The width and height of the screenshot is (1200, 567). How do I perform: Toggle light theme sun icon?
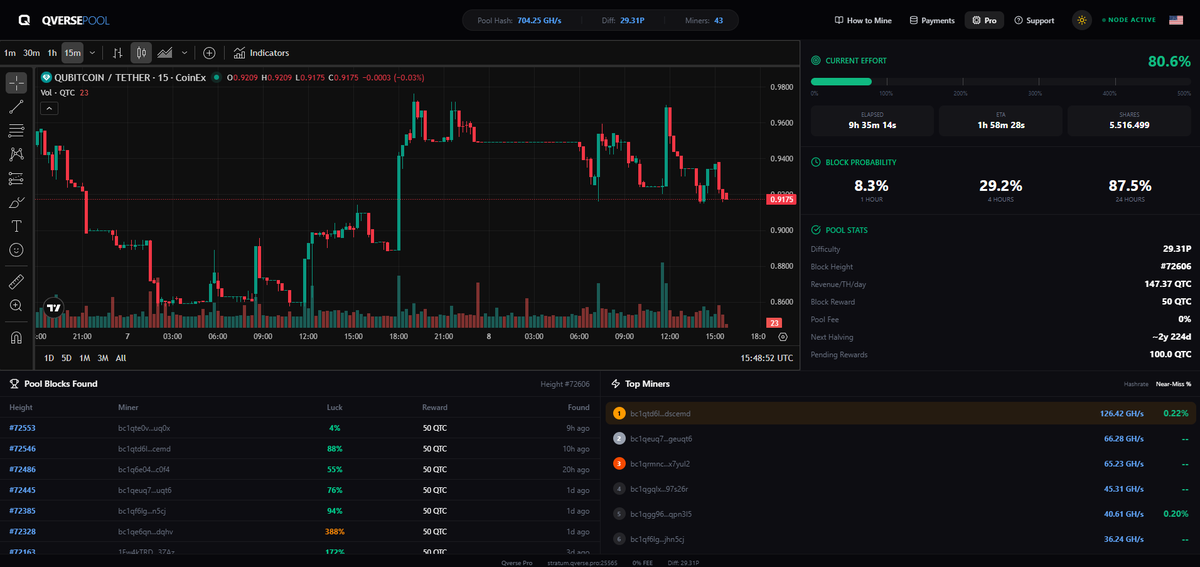1082,20
